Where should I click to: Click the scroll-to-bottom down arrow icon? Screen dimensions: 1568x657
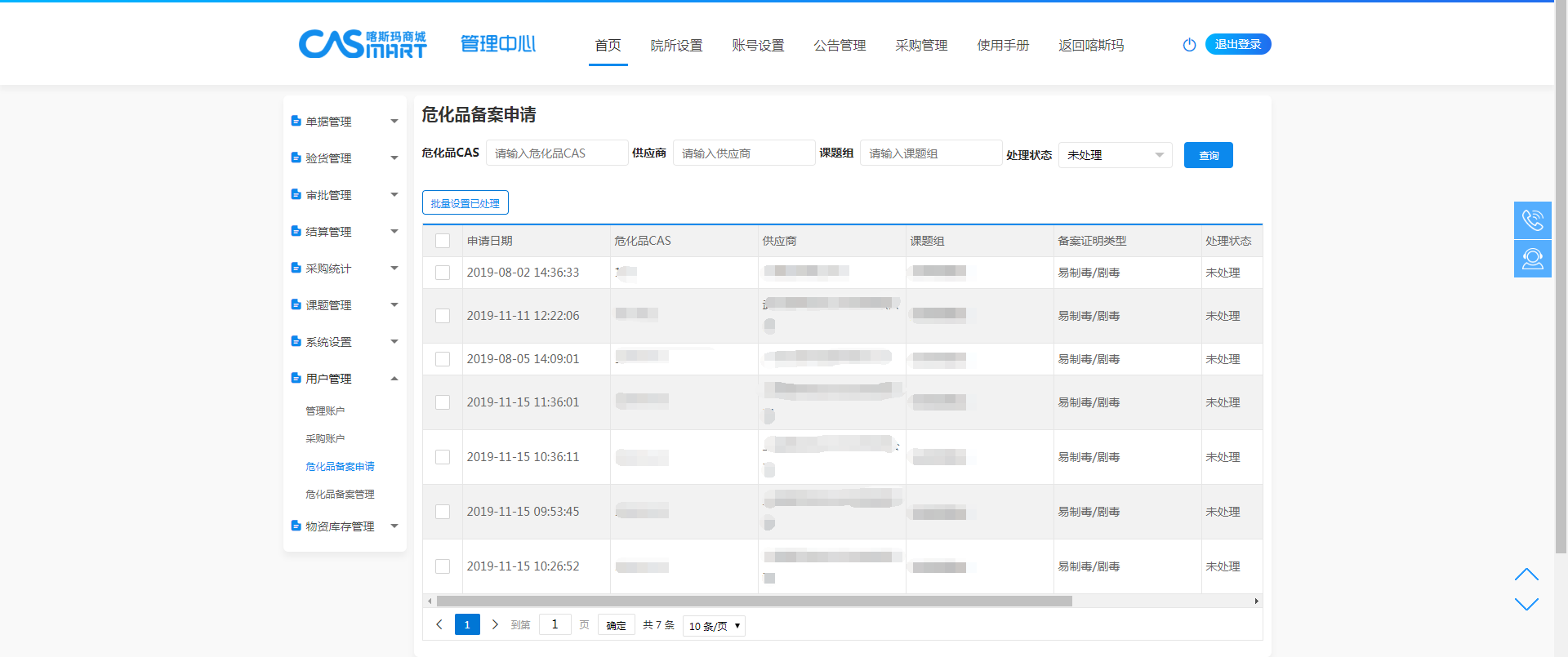click(1526, 604)
